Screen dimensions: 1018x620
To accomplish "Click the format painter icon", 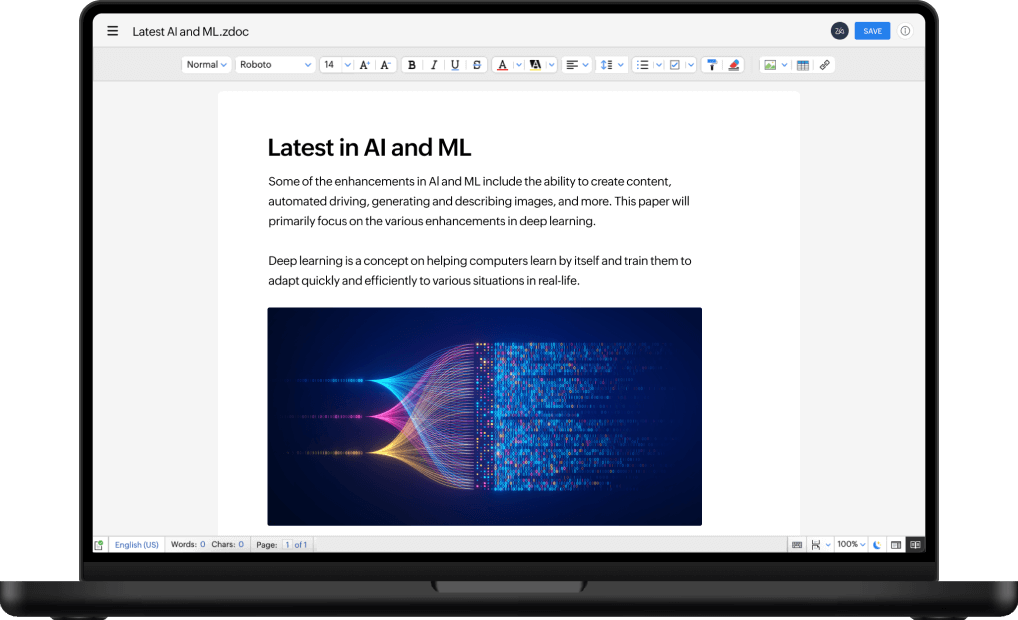I will [x=712, y=65].
